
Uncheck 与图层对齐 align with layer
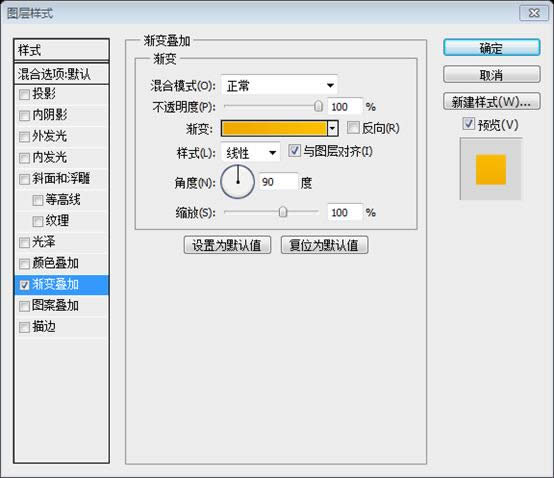click(294, 151)
